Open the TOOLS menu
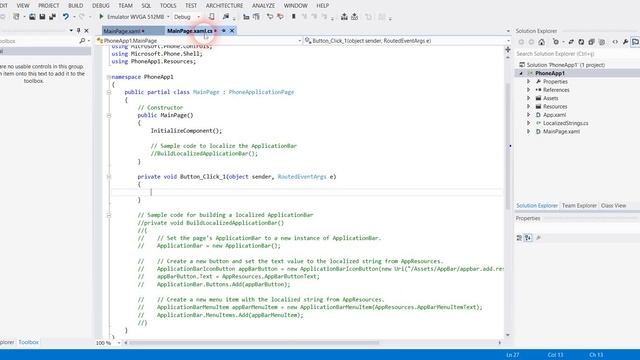The height and width of the screenshot is (360, 640). pyautogui.click(x=168, y=6)
